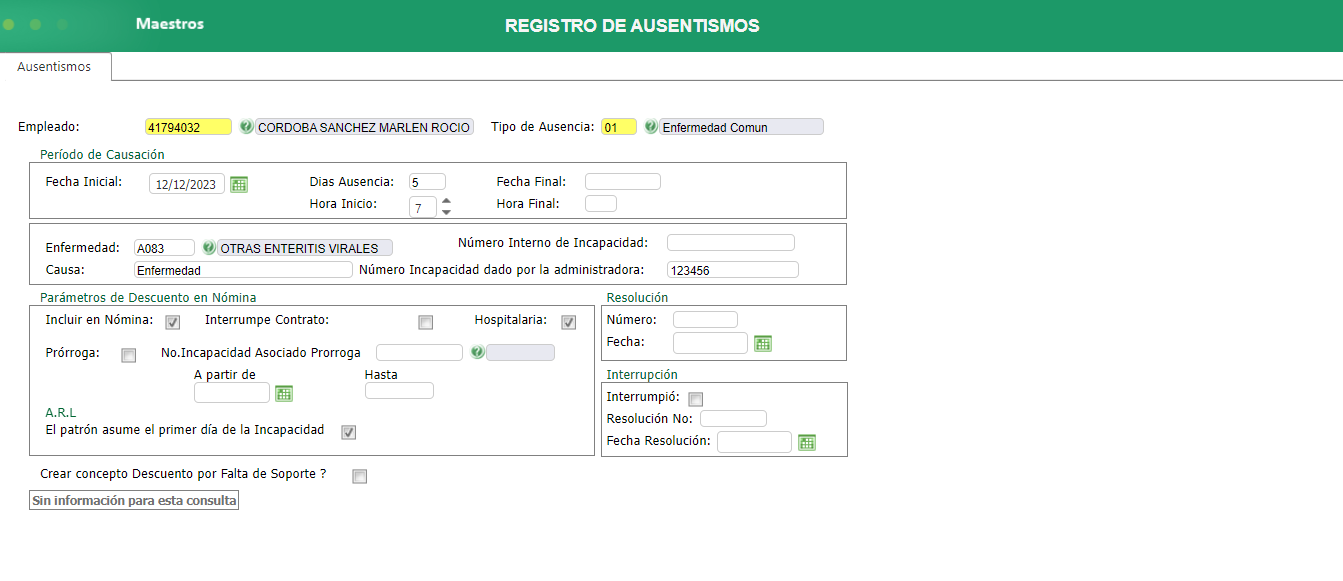
Task: Open the calendar for Resolución Fecha
Action: [764, 343]
